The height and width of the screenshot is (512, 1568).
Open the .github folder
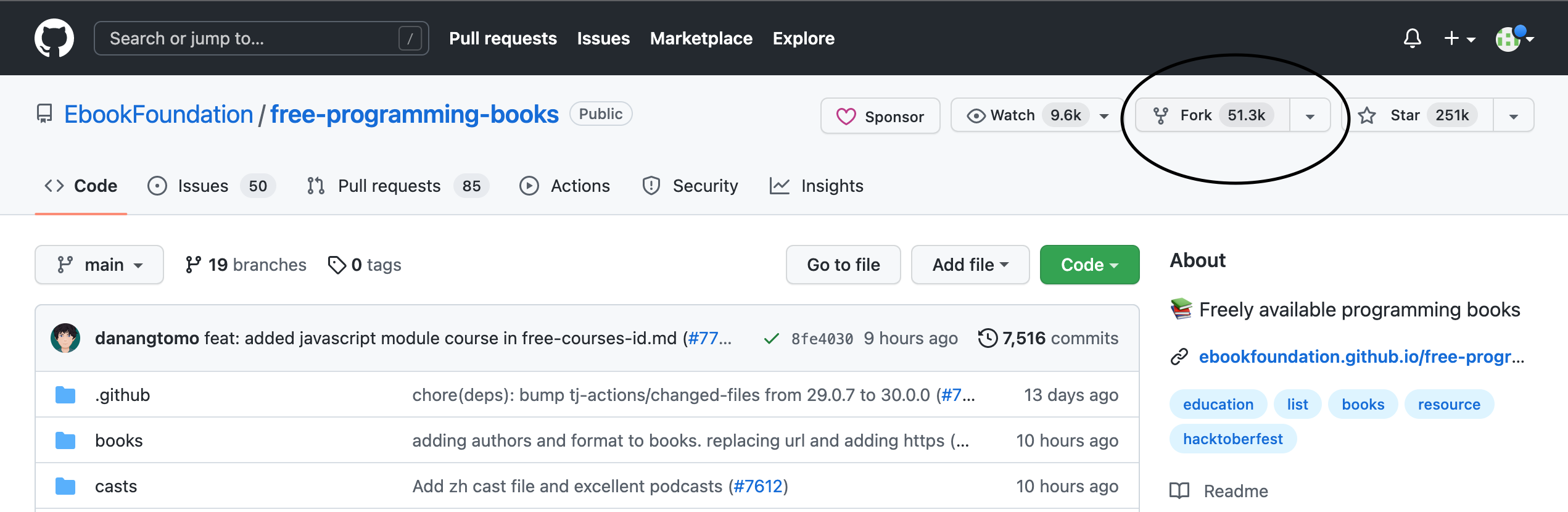[122, 395]
